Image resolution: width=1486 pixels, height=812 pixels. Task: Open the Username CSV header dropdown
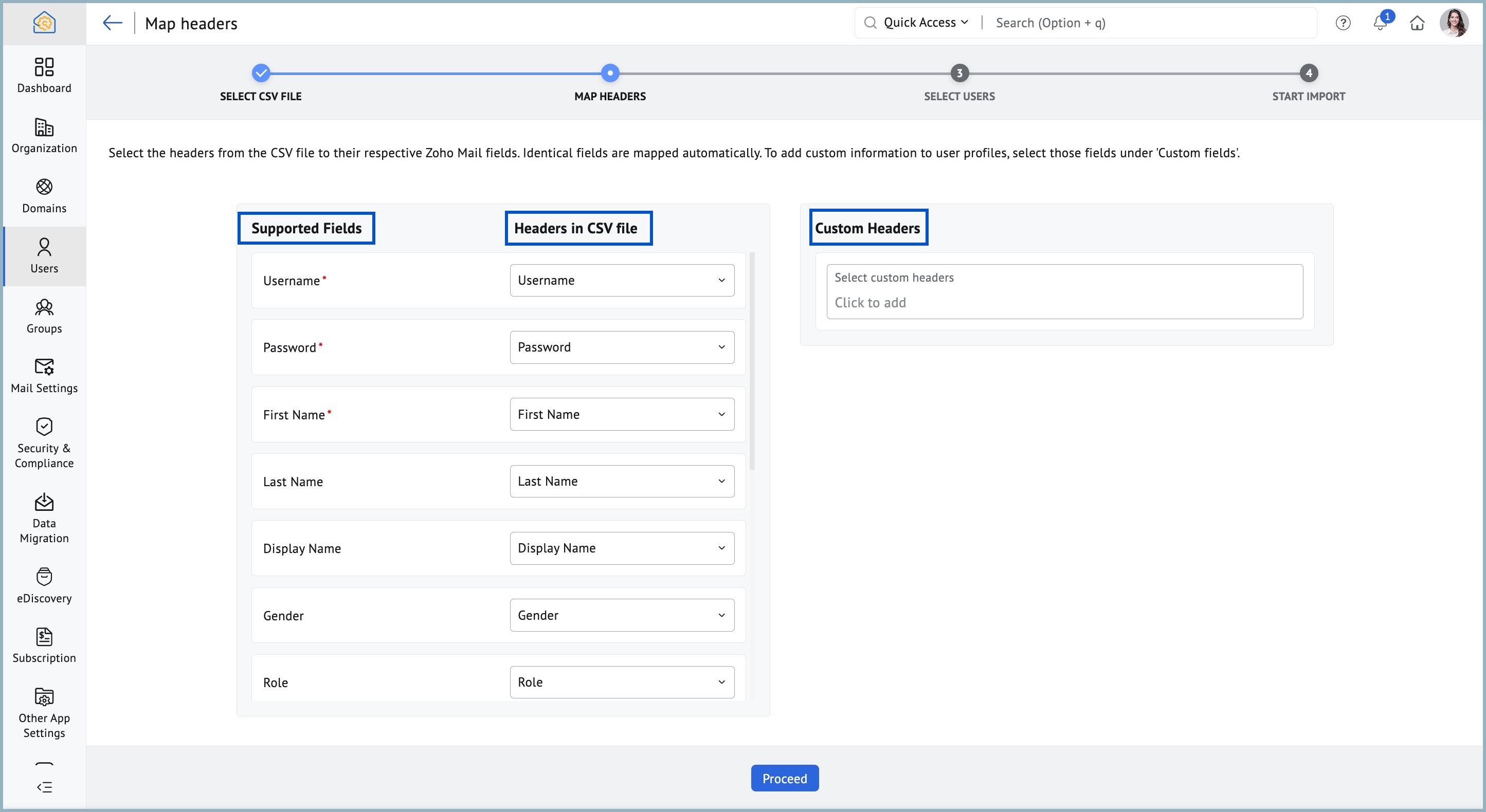click(x=622, y=280)
